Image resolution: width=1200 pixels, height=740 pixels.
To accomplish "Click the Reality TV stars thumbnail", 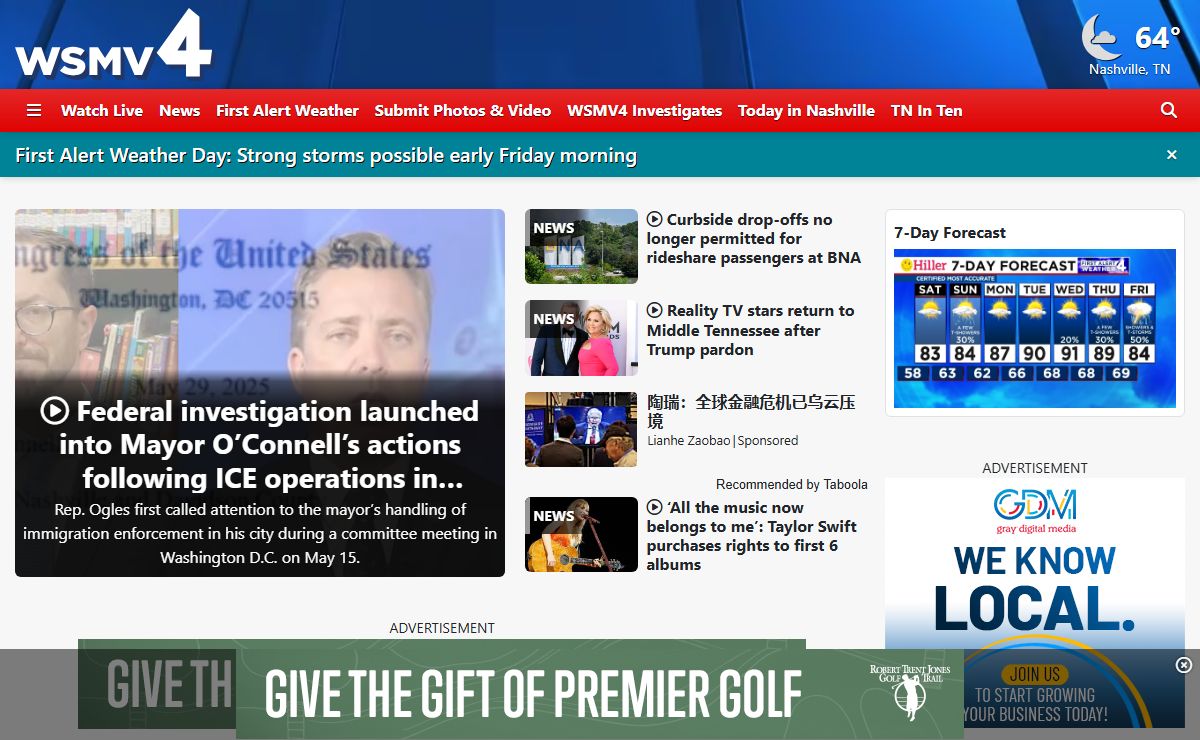I will pyautogui.click(x=581, y=338).
